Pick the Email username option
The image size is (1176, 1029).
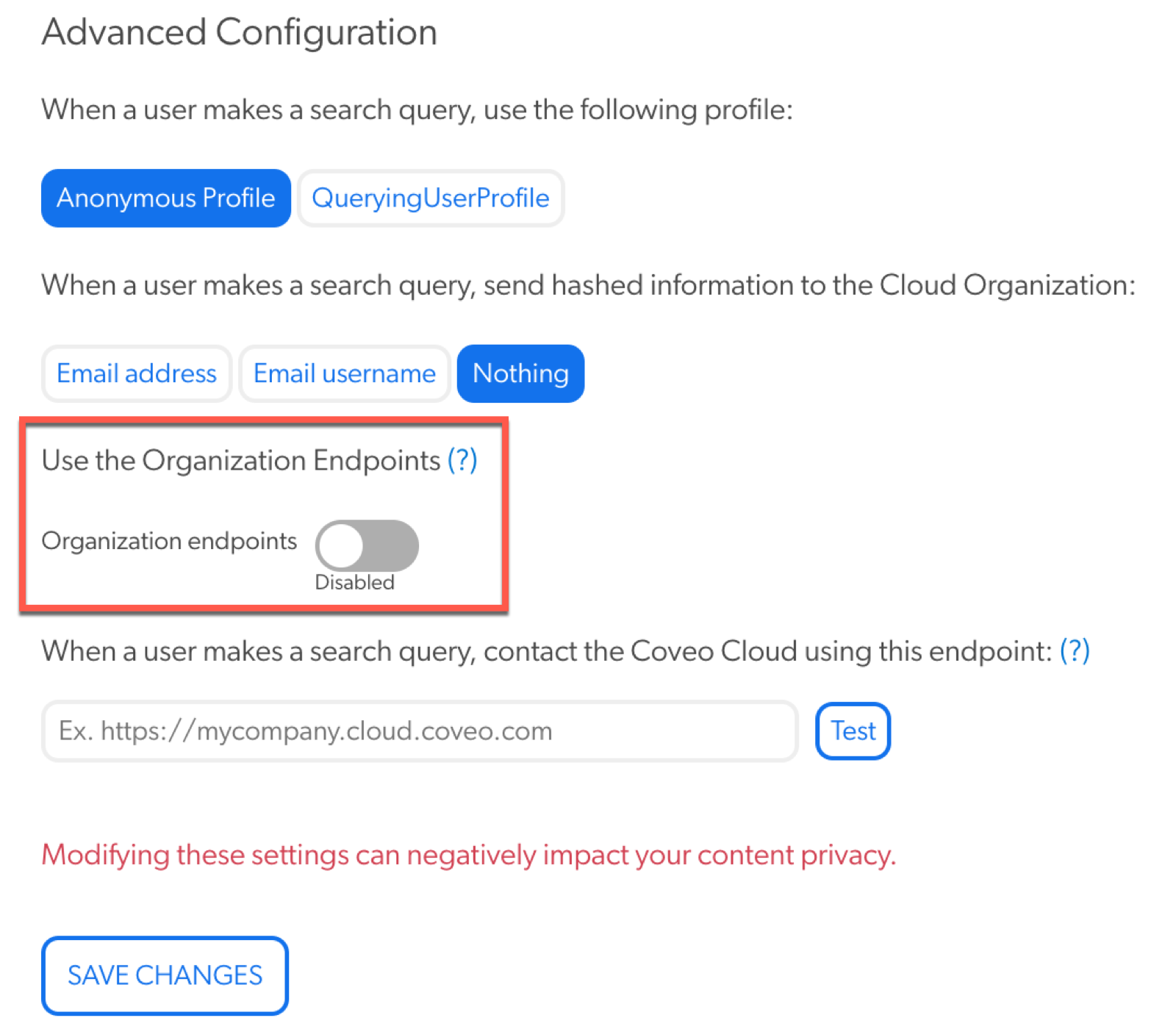point(345,373)
